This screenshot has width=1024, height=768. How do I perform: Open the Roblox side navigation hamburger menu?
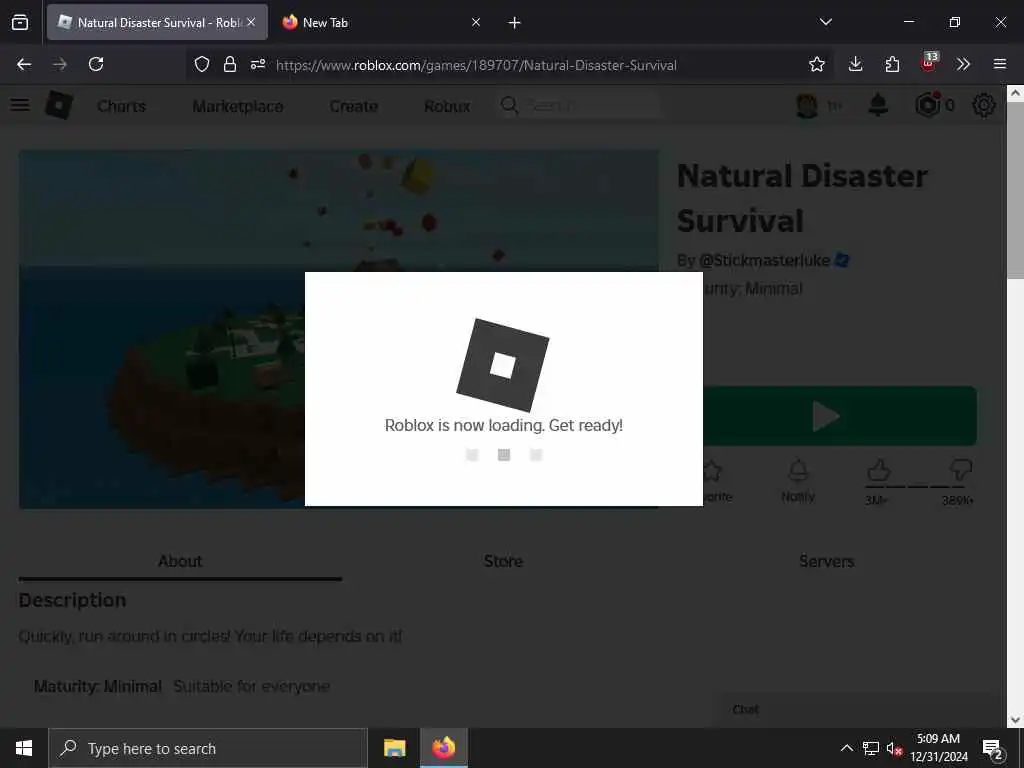pyautogui.click(x=20, y=104)
